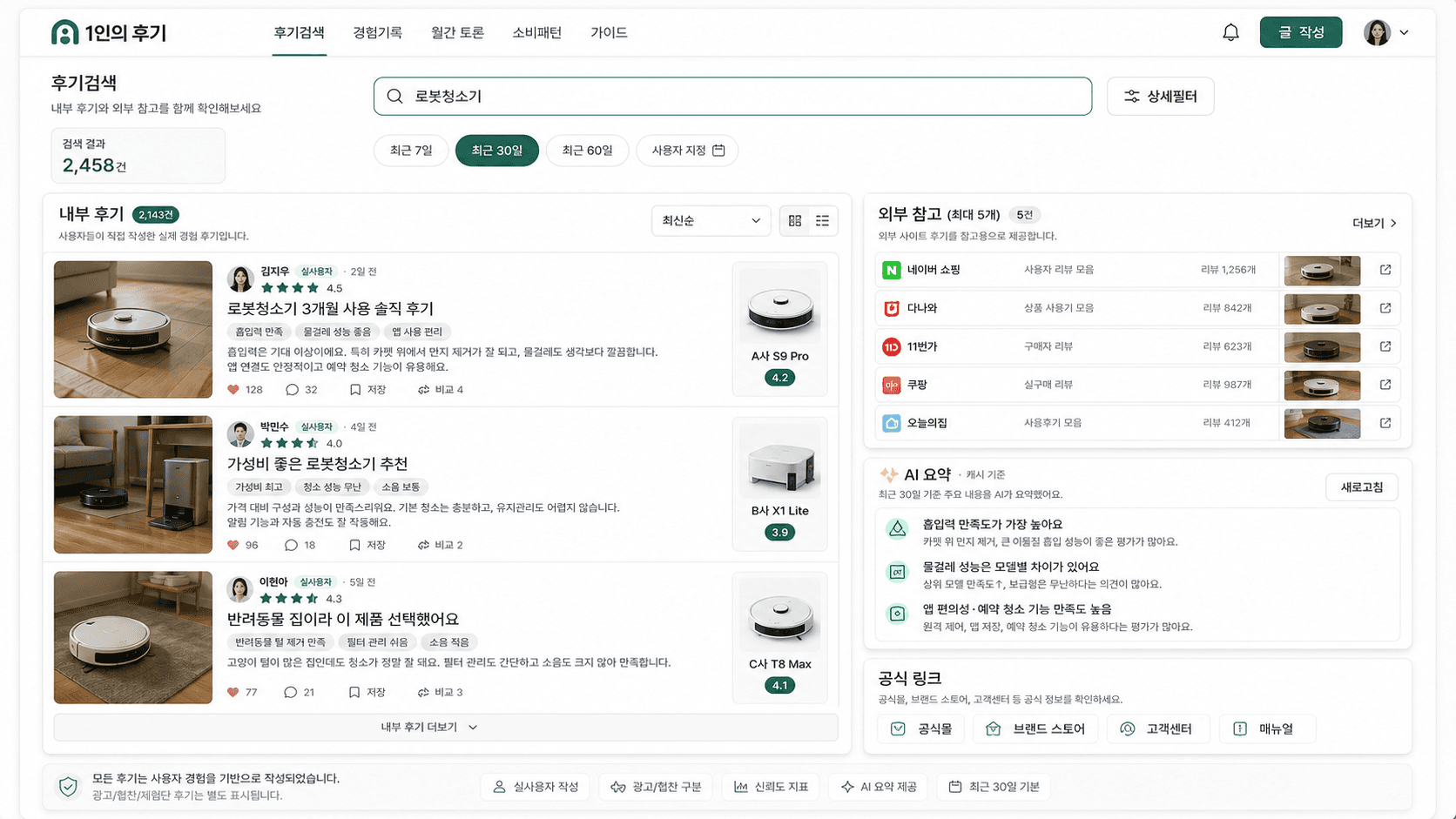Like 김지우's review heart icon
Screen dimensions: 1456x819
[233, 390]
